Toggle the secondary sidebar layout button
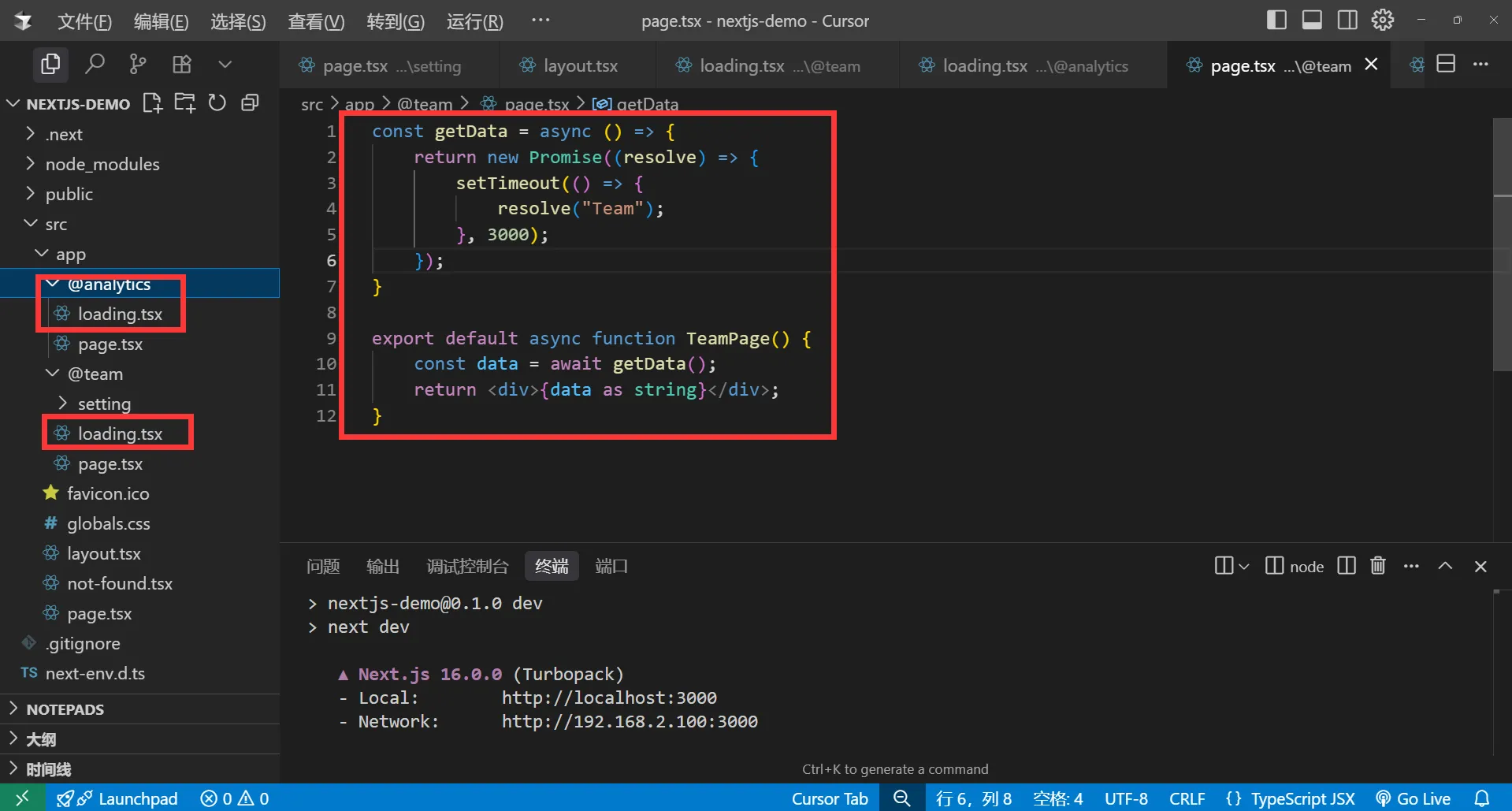Image resolution: width=1512 pixels, height=811 pixels. 1347,20
